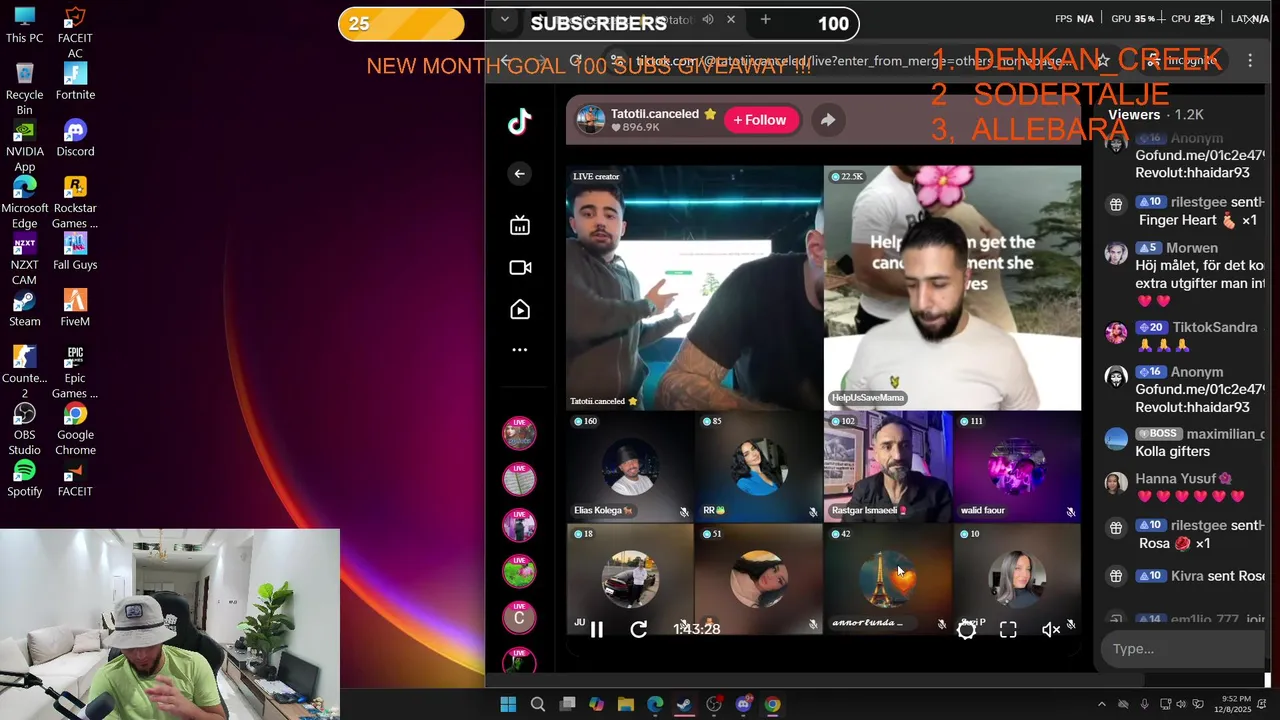Click the play-in-house icon in TikTok sidebar

(520, 309)
